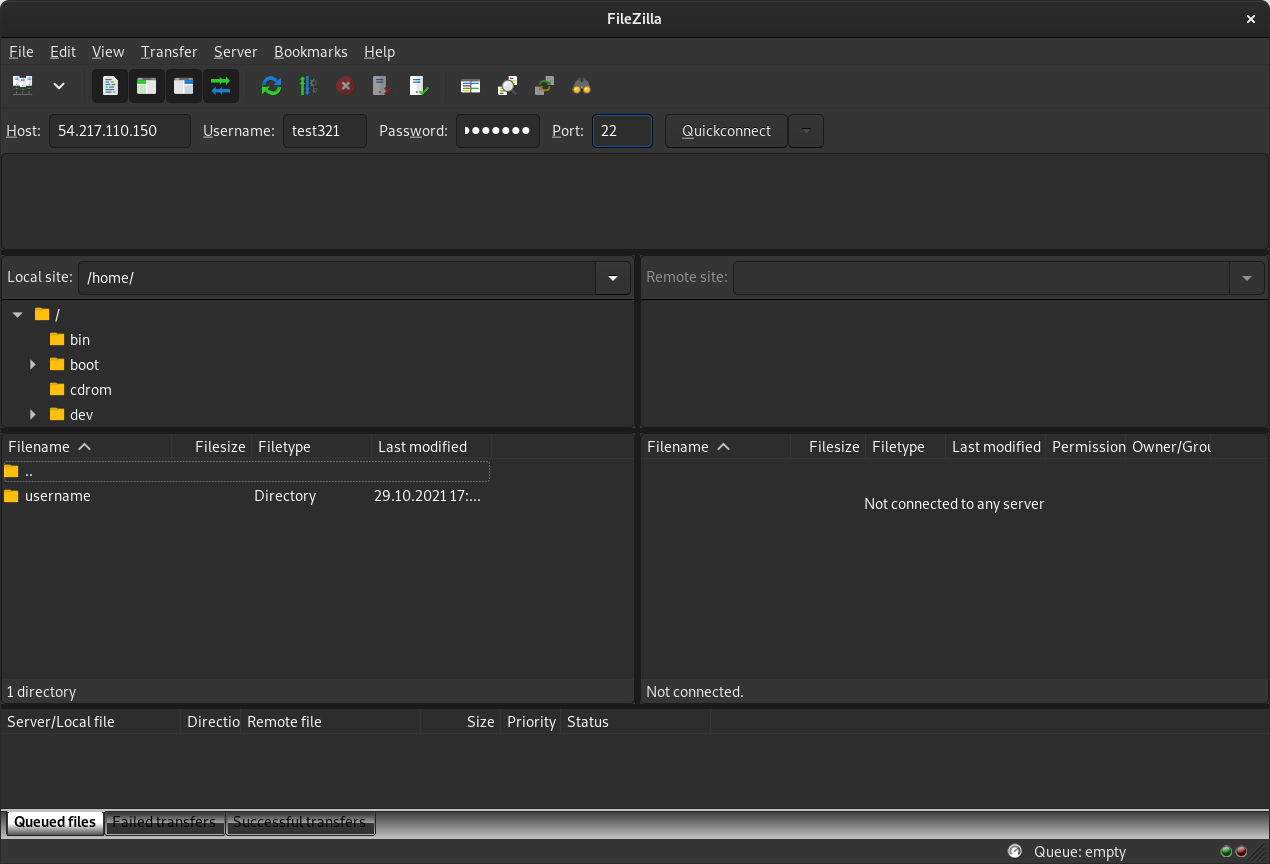The width and height of the screenshot is (1270, 864).
Task: Expand the dev folder tree node
Action: click(33, 415)
